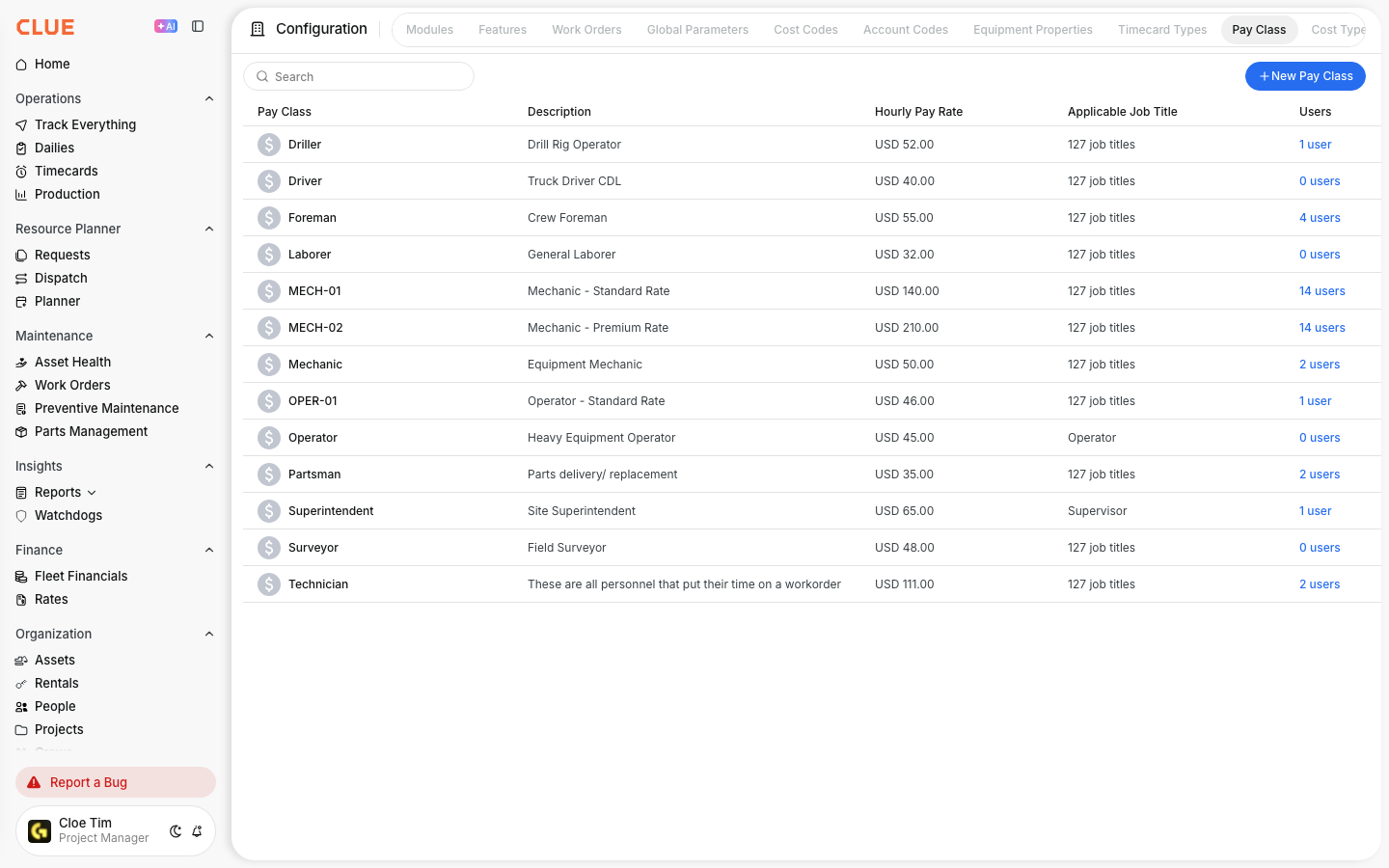Click the Track Everything arrow icon
Screen dimensions: 1389x868
click(21, 125)
